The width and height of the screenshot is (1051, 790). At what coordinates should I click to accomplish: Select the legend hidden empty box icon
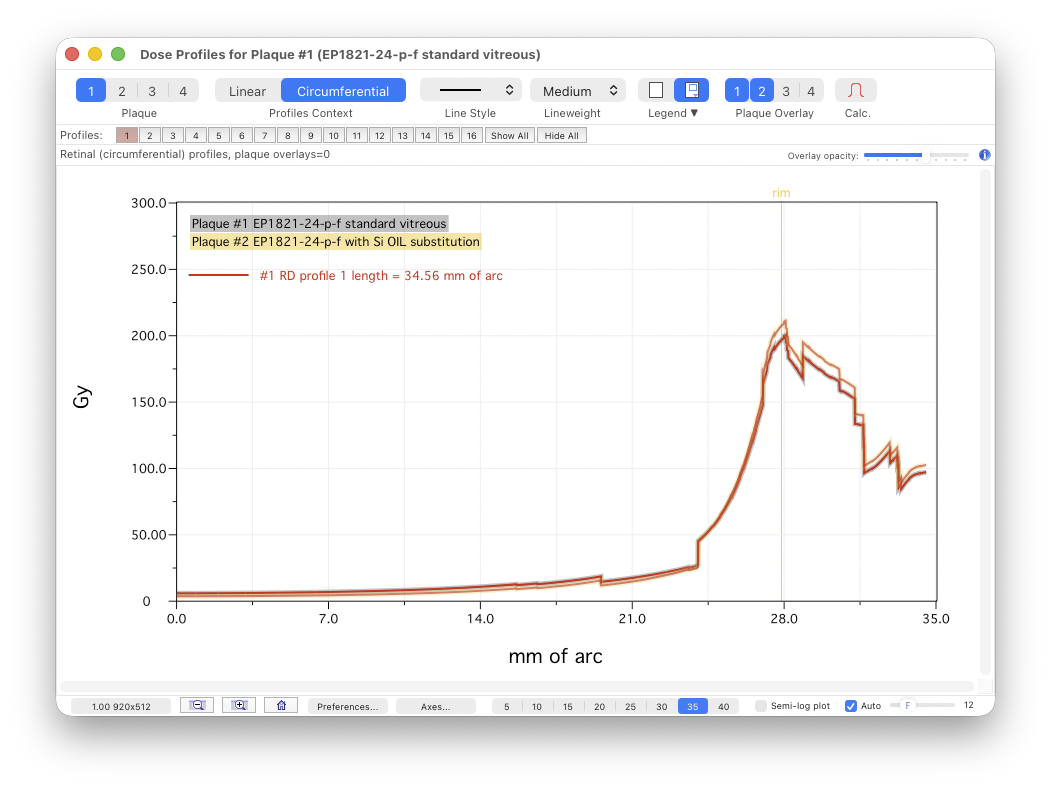pyautogui.click(x=656, y=90)
